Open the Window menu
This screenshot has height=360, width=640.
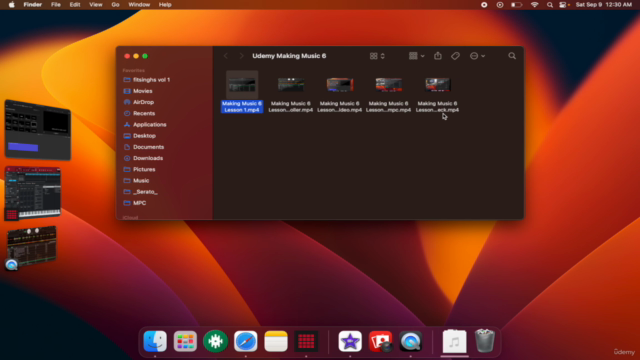pyautogui.click(x=139, y=5)
